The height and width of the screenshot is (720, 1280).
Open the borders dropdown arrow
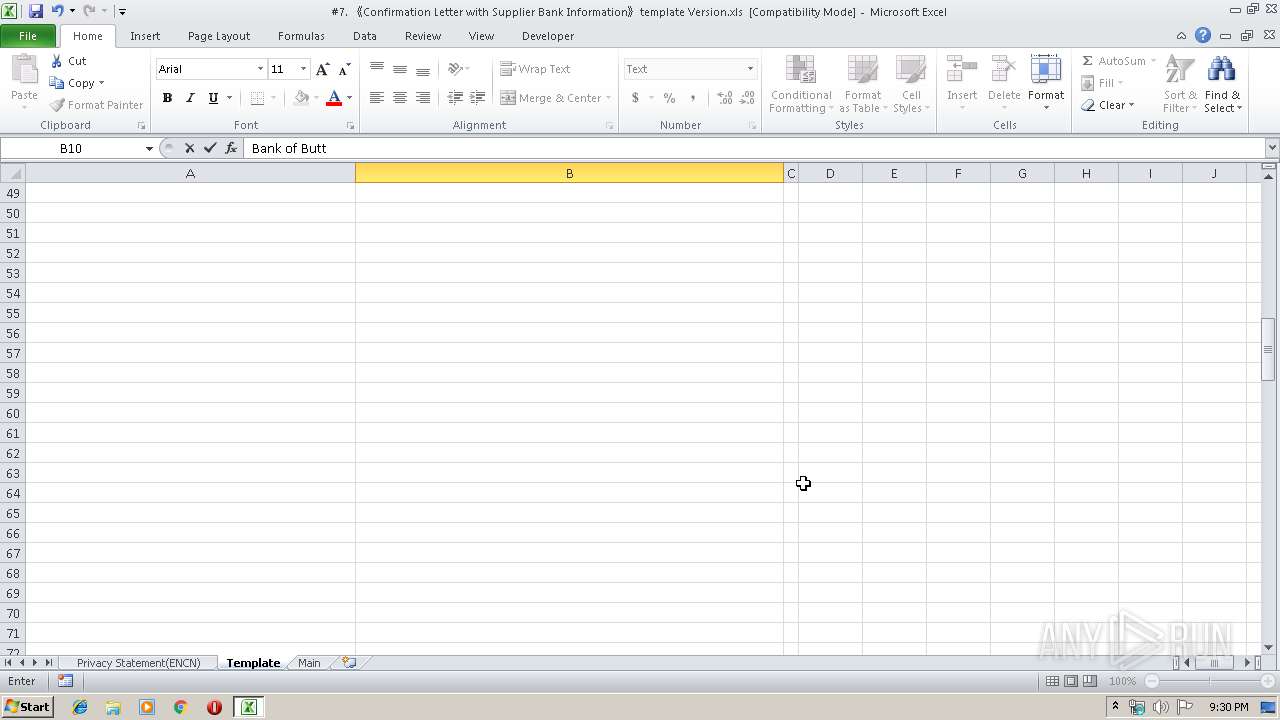pyautogui.click(x=273, y=98)
